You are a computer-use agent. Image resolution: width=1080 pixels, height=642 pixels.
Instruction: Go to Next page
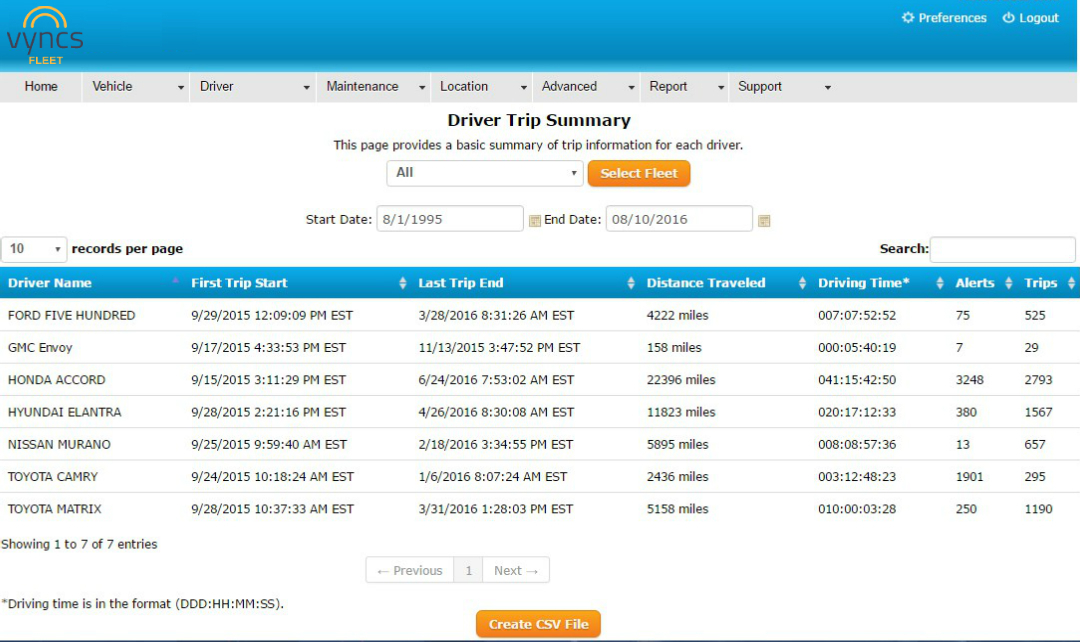[x=516, y=570]
